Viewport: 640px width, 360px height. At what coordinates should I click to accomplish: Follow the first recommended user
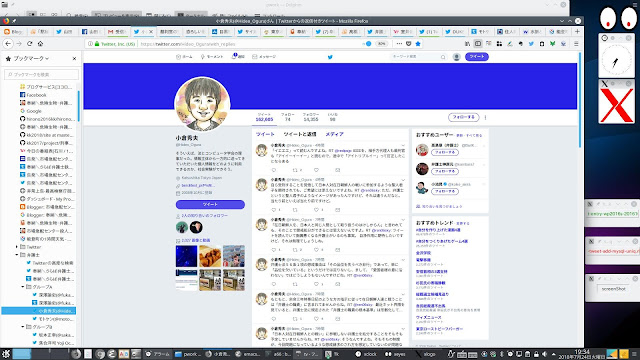(x=445, y=152)
